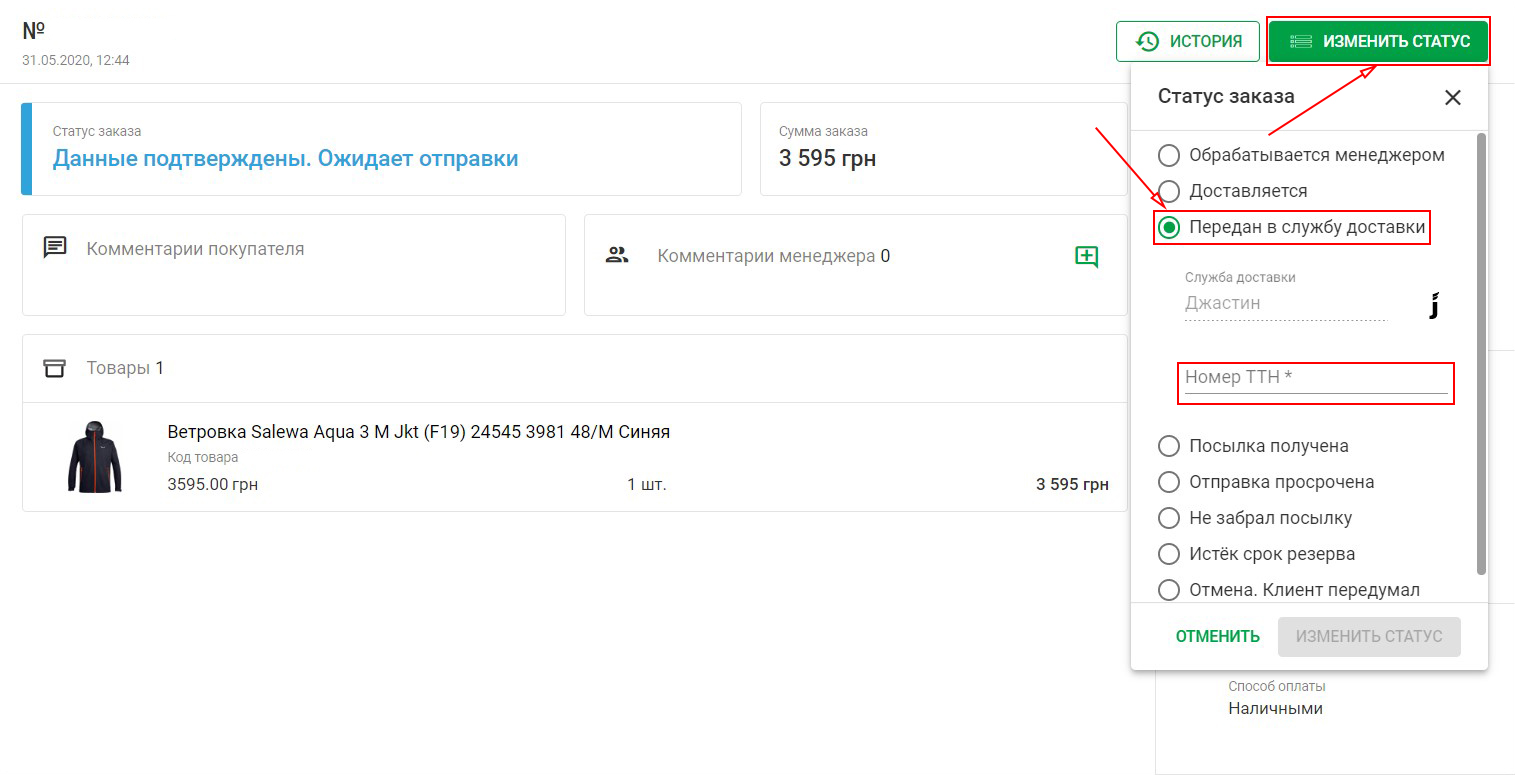Click the Ветровка Salewa Aqua 3 product name

418,432
